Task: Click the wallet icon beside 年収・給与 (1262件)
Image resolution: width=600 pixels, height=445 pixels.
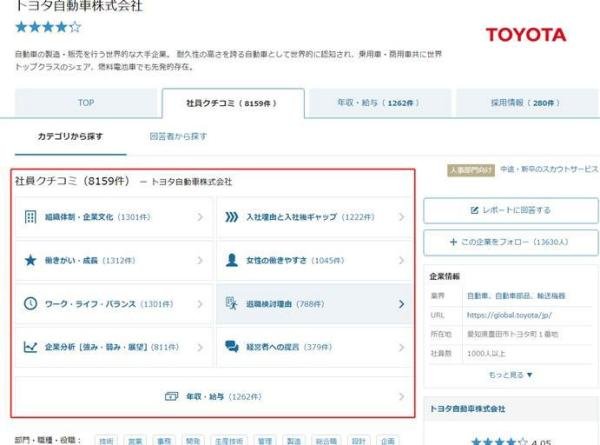Action: click(x=171, y=396)
